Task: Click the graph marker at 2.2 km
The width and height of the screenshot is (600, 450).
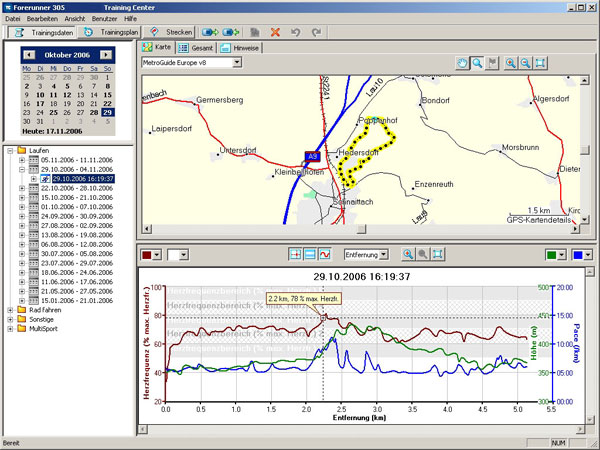Action: pos(323,318)
